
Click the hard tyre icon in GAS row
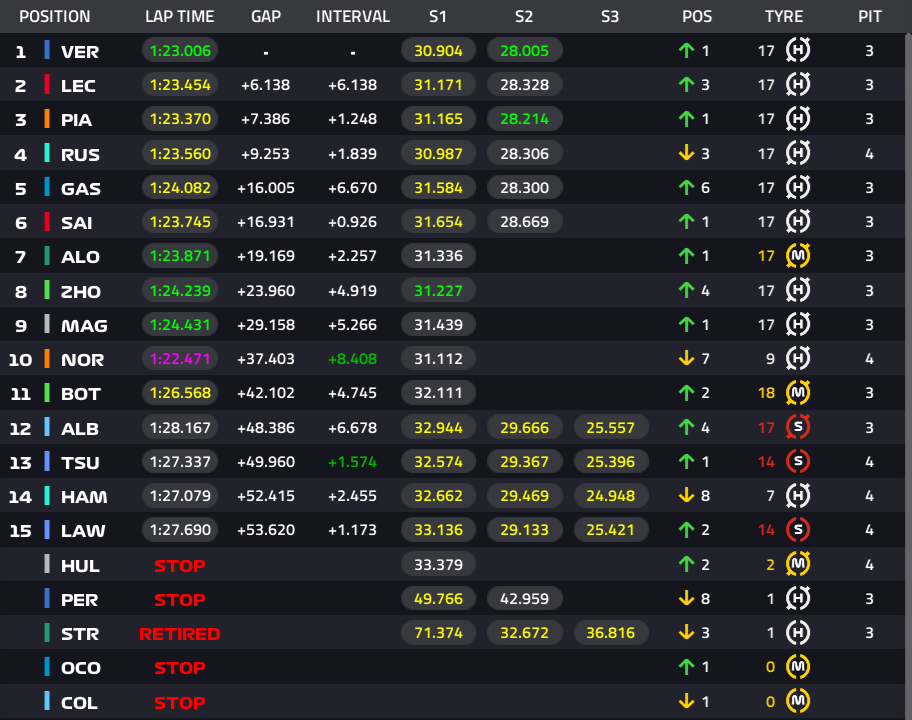(798, 187)
